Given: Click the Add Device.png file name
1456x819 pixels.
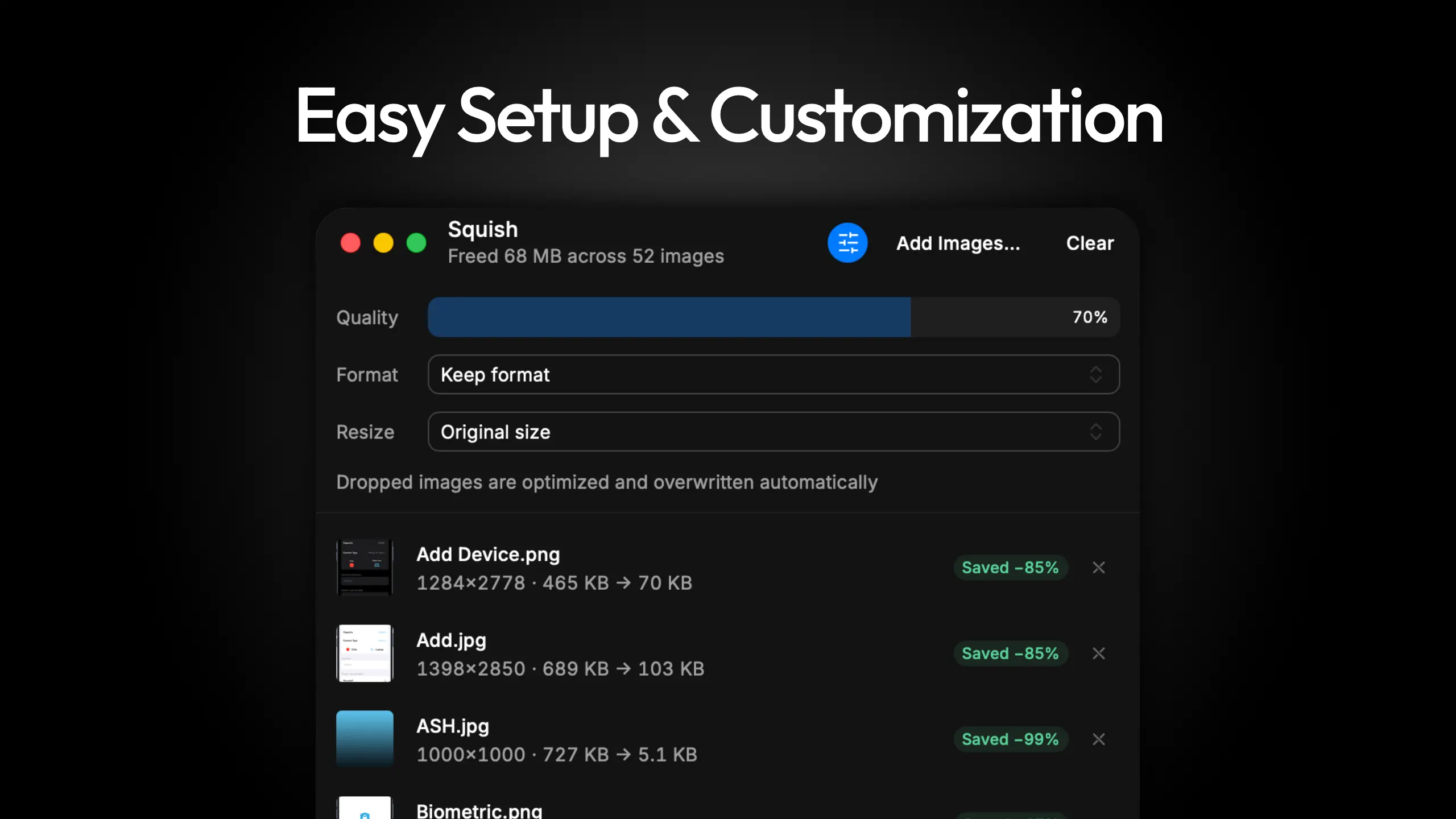Looking at the screenshot, I should point(488,555).
